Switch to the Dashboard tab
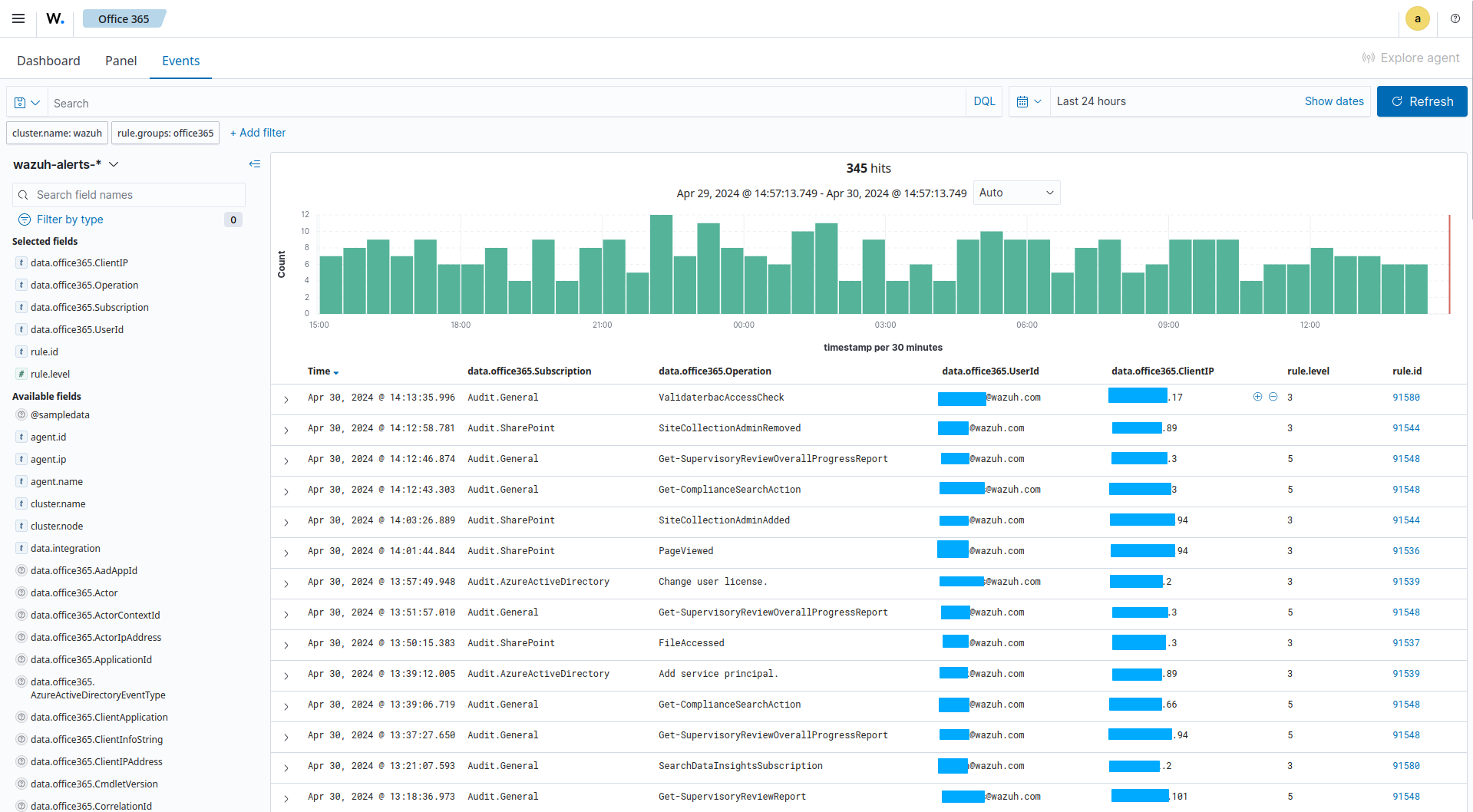This screenshot has height=812, width=1473. [x=48, y=60]
